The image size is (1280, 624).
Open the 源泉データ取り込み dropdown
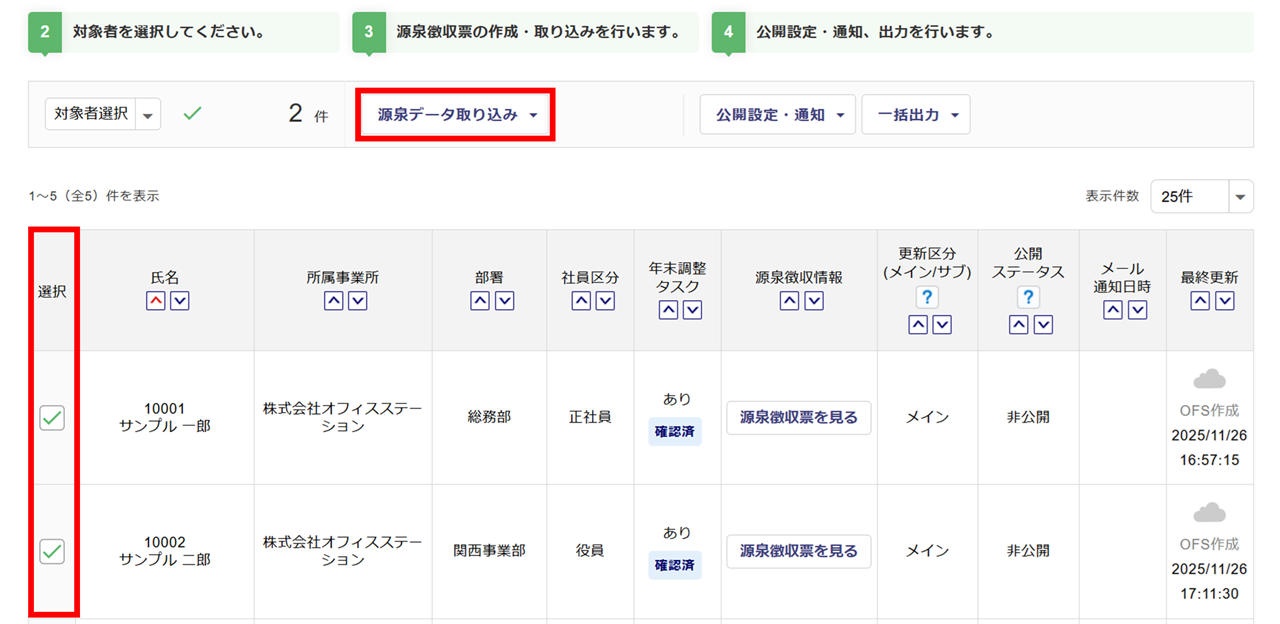click(457, 115)
